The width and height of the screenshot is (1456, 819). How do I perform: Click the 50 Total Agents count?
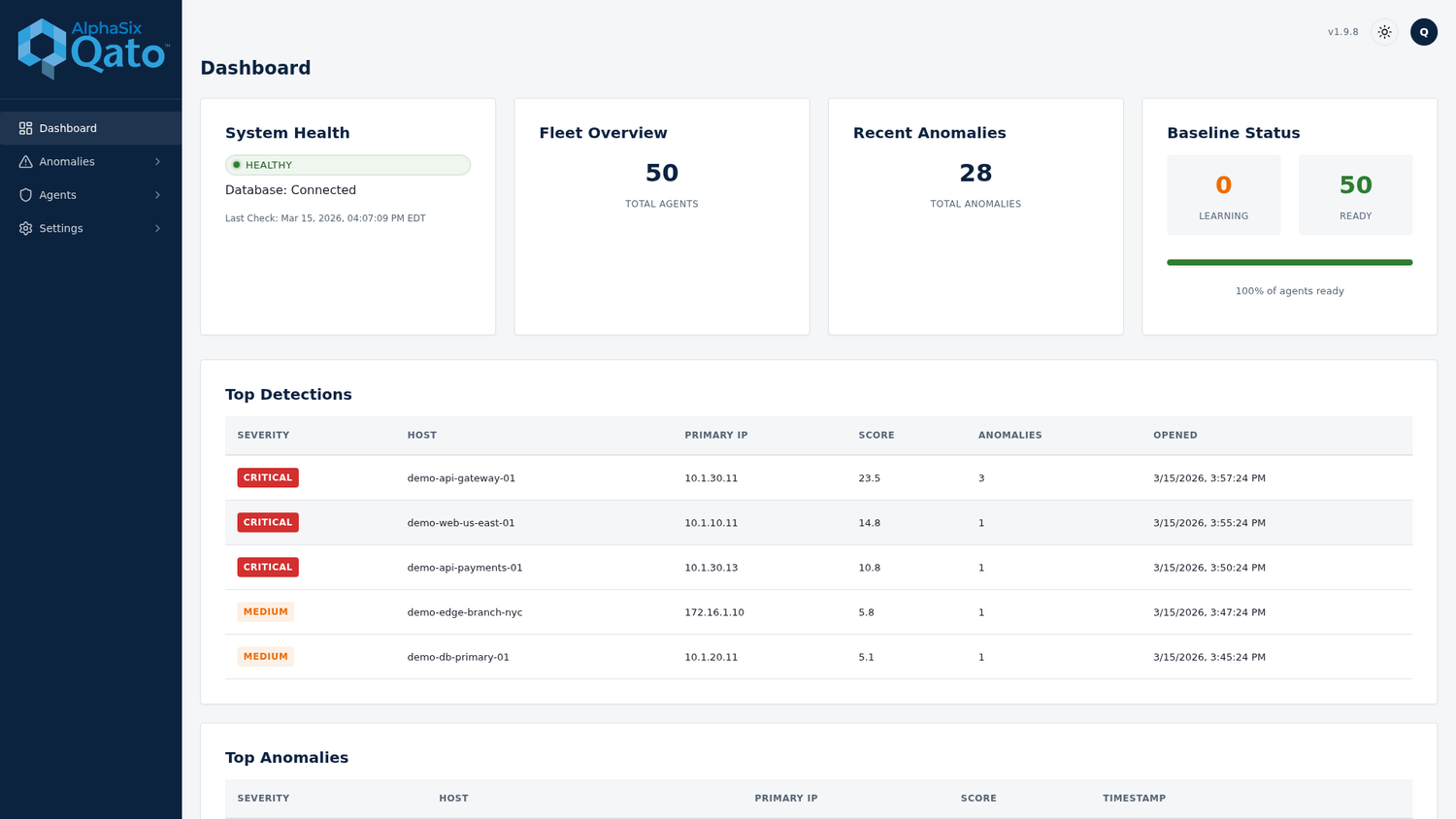662,173
